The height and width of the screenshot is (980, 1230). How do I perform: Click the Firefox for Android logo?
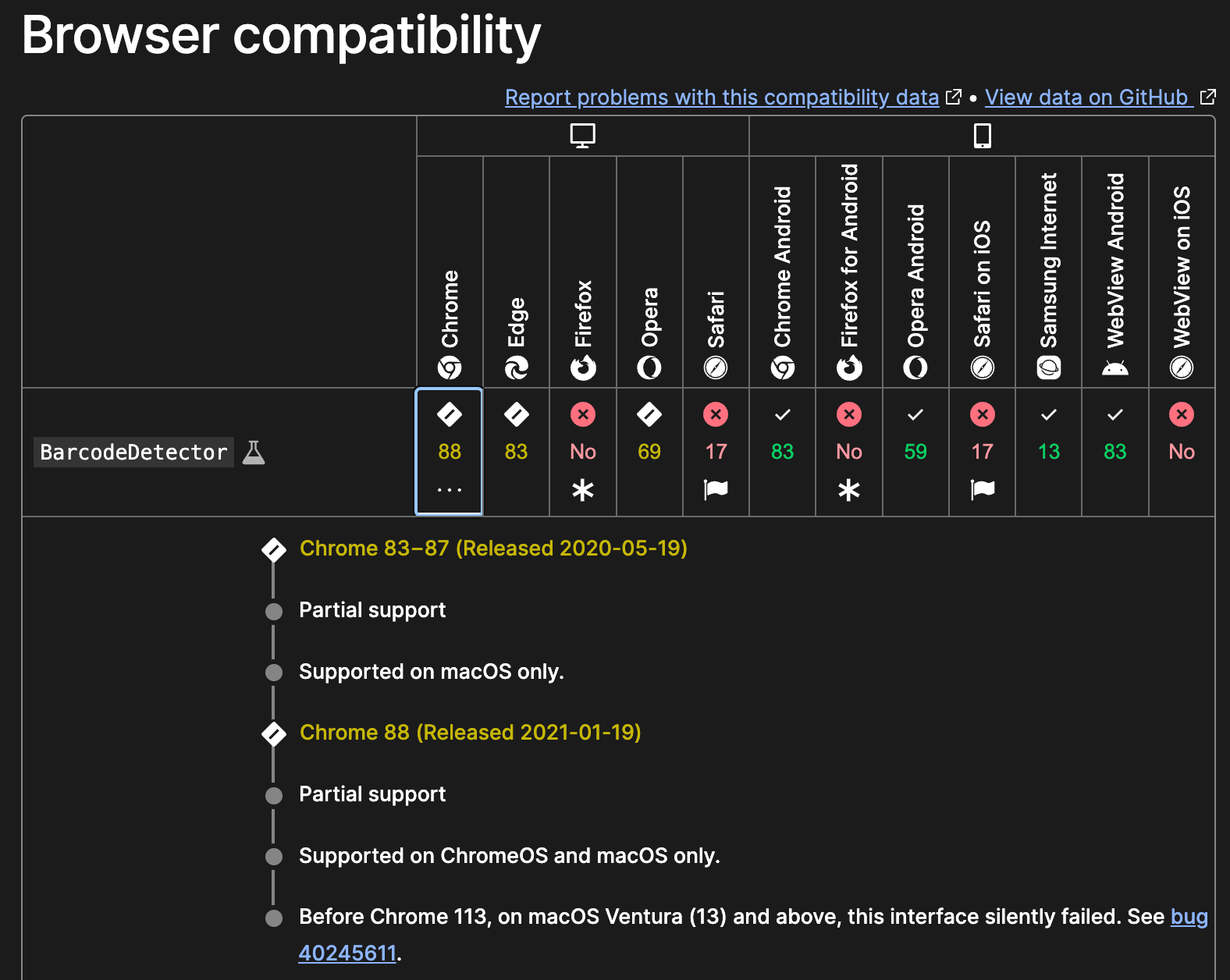tap(849, 367)
